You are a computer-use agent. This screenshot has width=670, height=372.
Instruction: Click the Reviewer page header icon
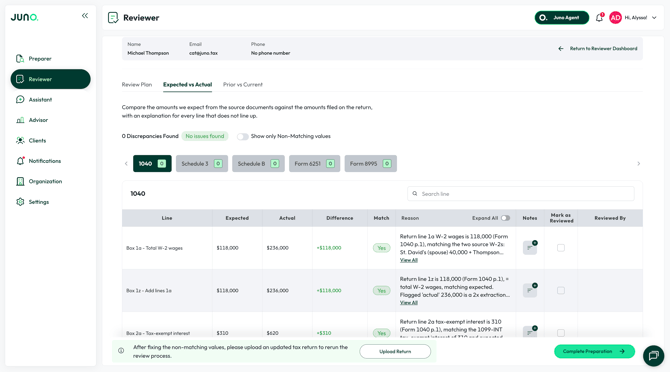(x=113, y=18)
